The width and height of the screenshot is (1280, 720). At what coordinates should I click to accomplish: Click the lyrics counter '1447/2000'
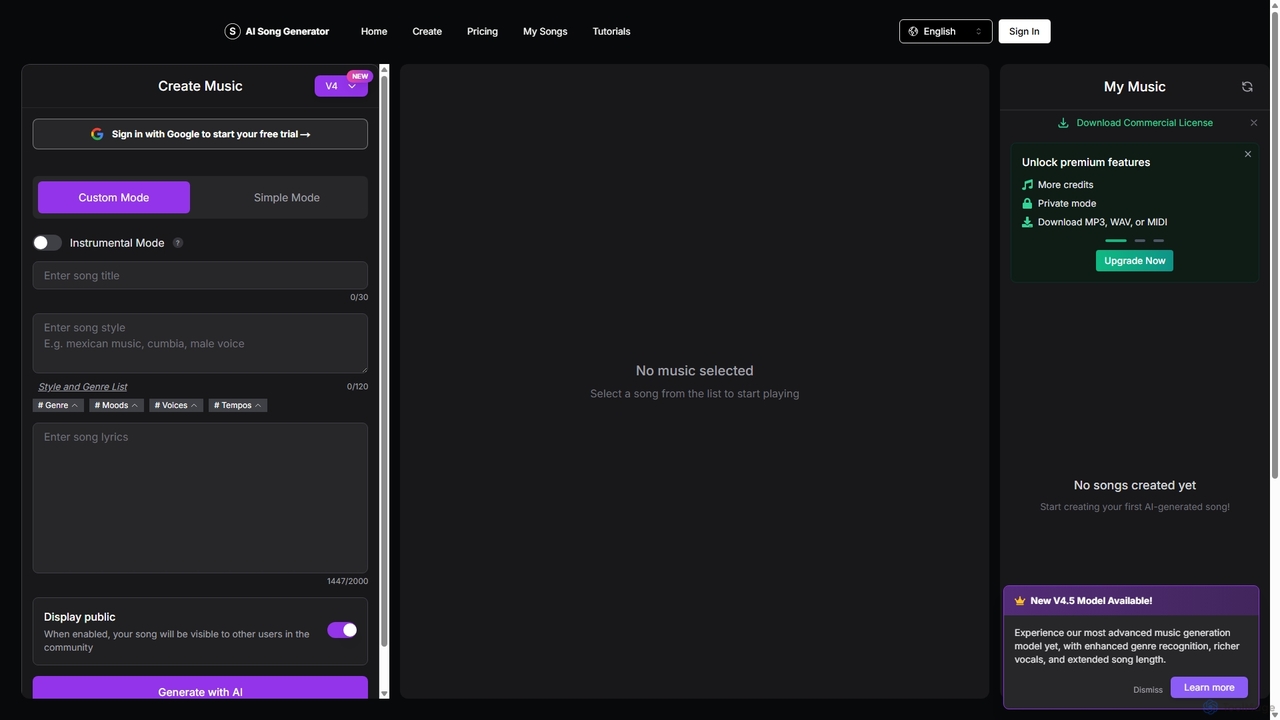pyautogui.click(x=347, y=581)
